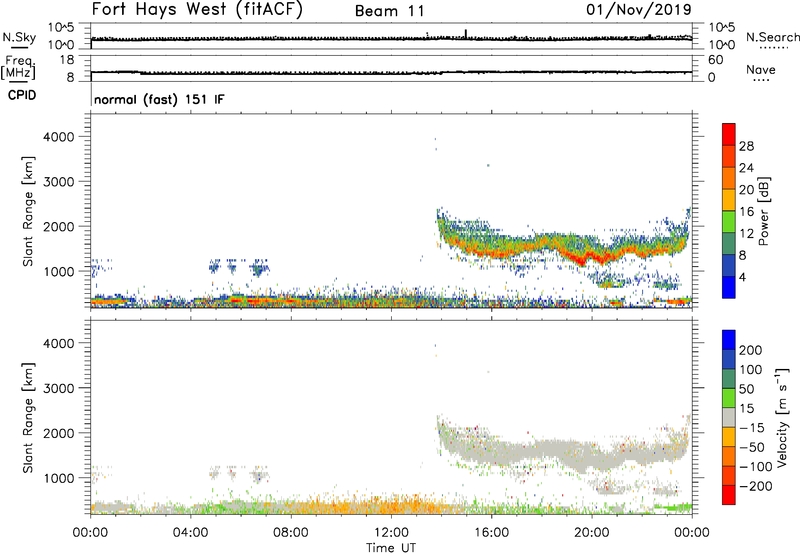
Task: Pick the light green 15–50 Velocity segment
Action: click(729, 398)
